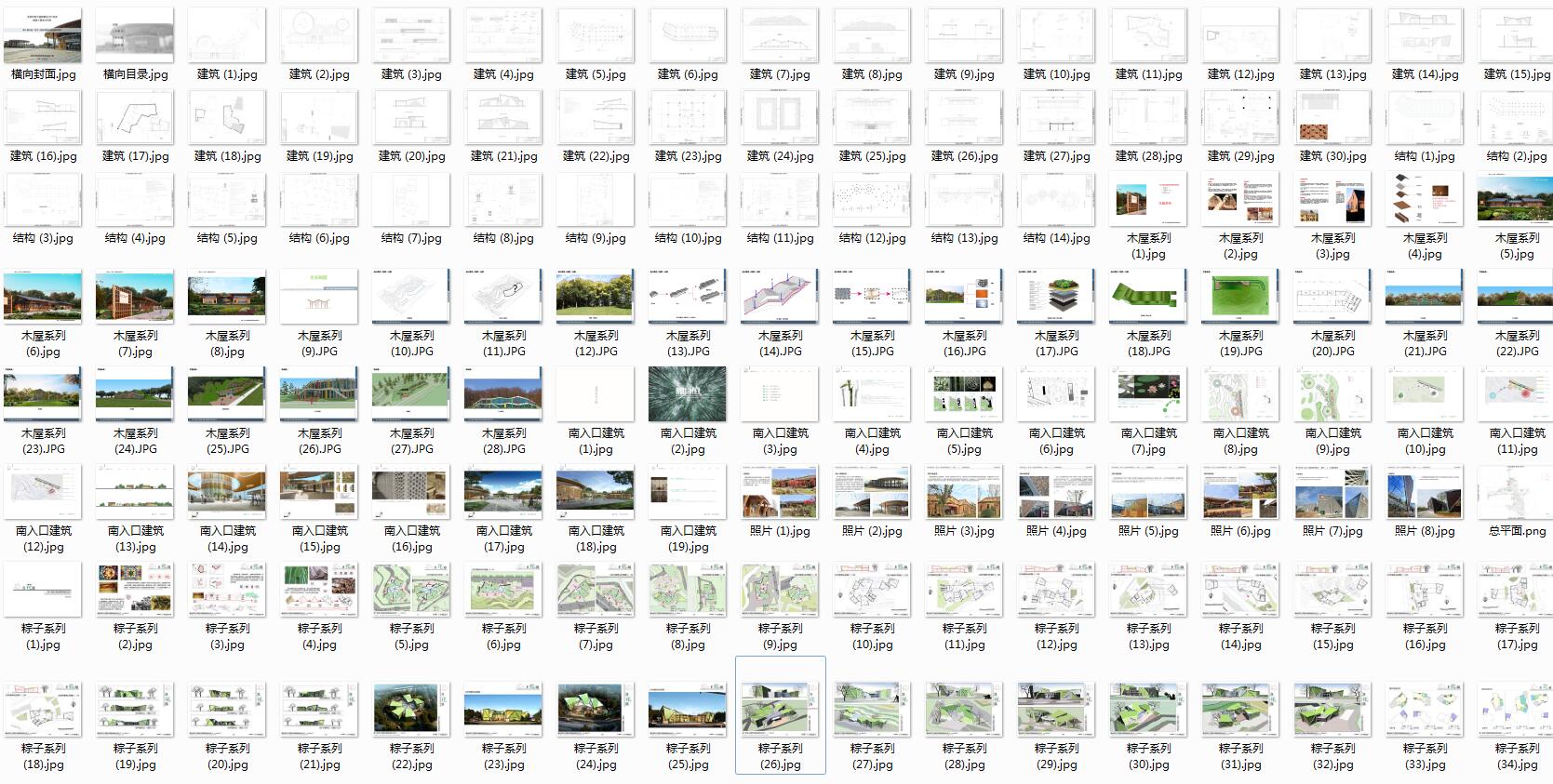Image resolution: width=1553 pixels, height=784 pixels.
Task: Select thumbnail 木屋系列 (17).JPG
Action: click(1056, 298)
